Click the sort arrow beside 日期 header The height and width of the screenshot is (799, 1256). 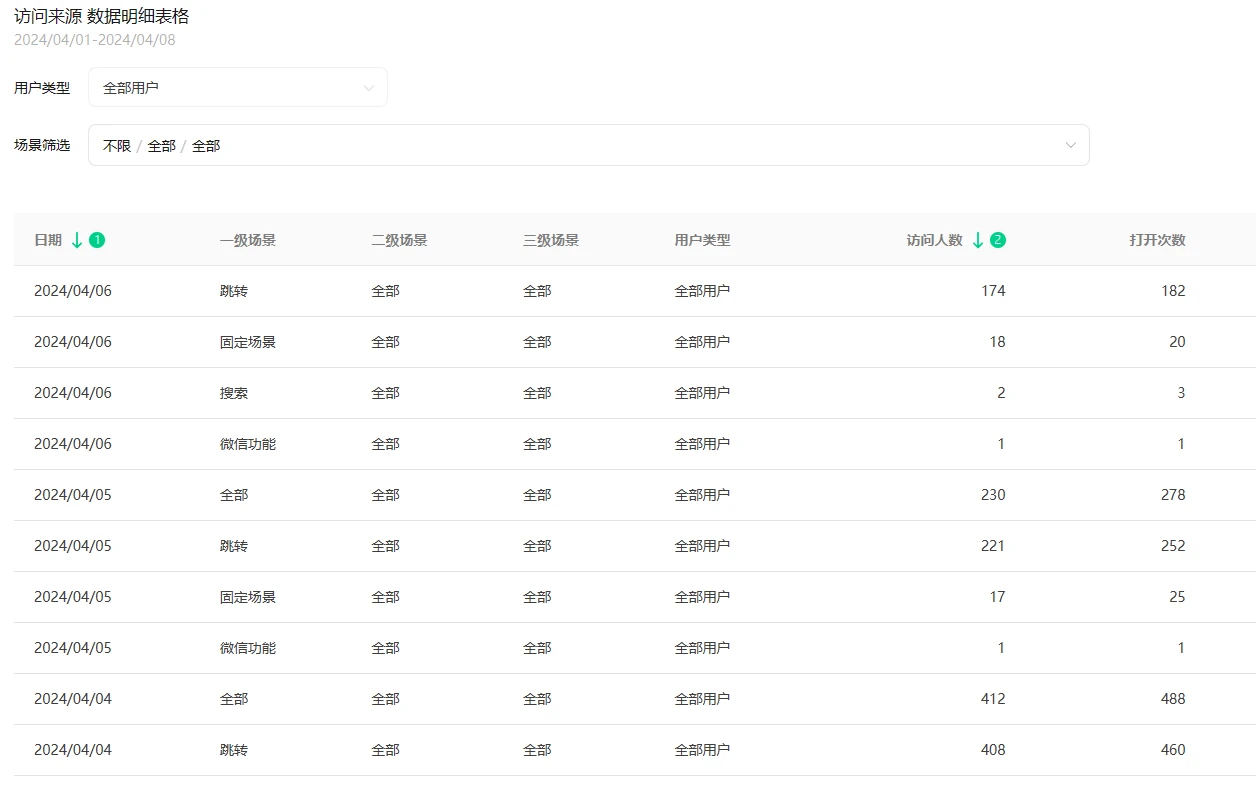77,240
